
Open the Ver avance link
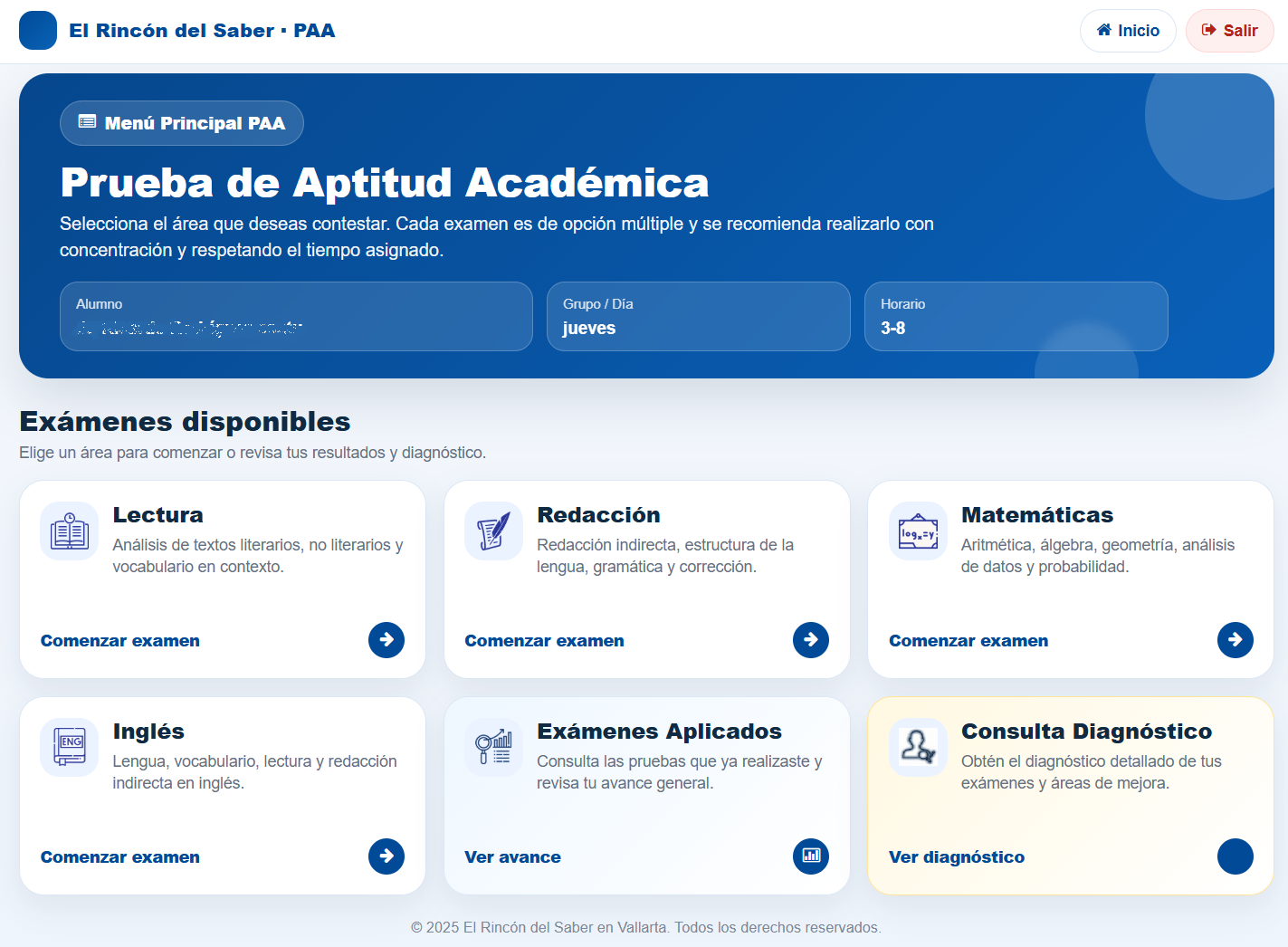click(512, 857)
